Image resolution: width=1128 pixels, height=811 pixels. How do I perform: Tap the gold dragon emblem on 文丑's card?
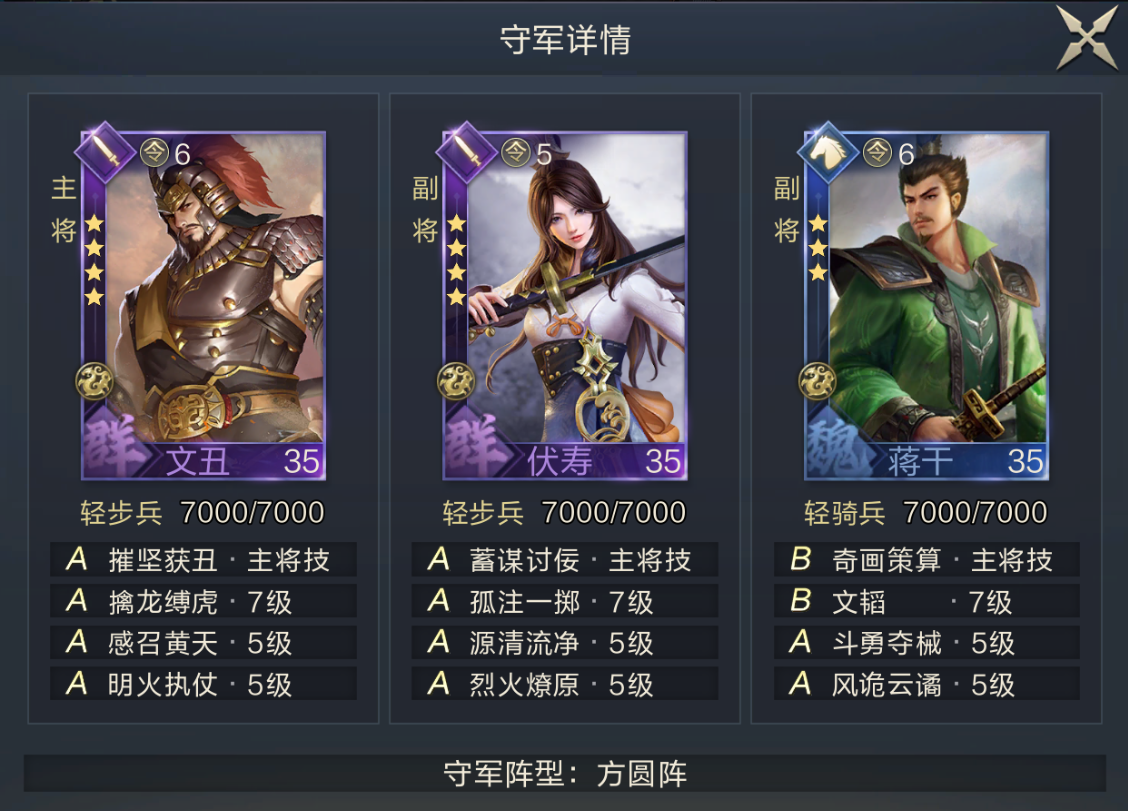pyautogui.click(x=94, y=381)
